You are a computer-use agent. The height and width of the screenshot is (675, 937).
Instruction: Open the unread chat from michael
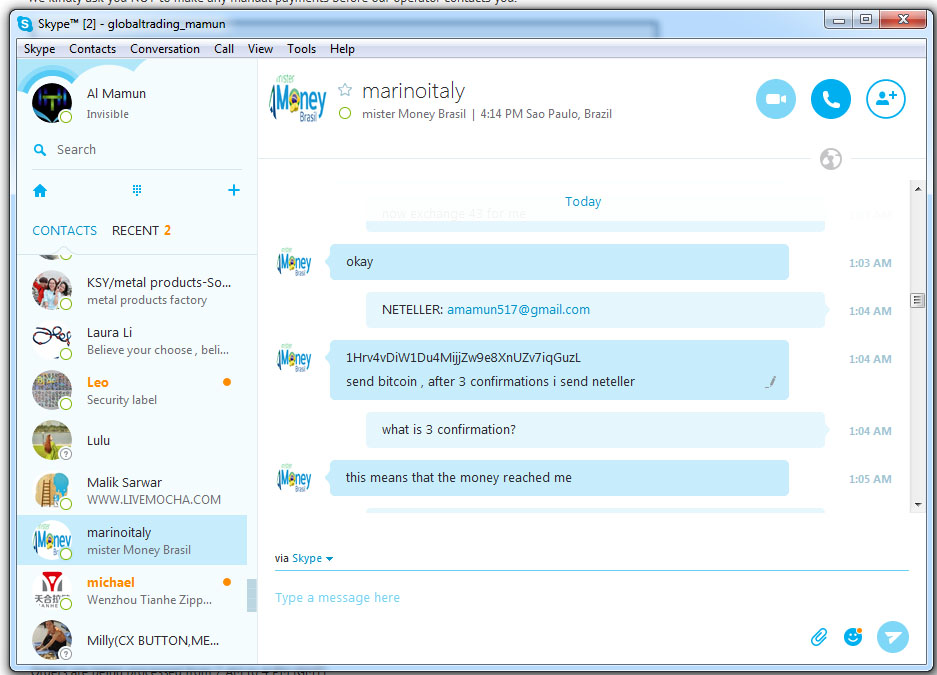point(132,591)
